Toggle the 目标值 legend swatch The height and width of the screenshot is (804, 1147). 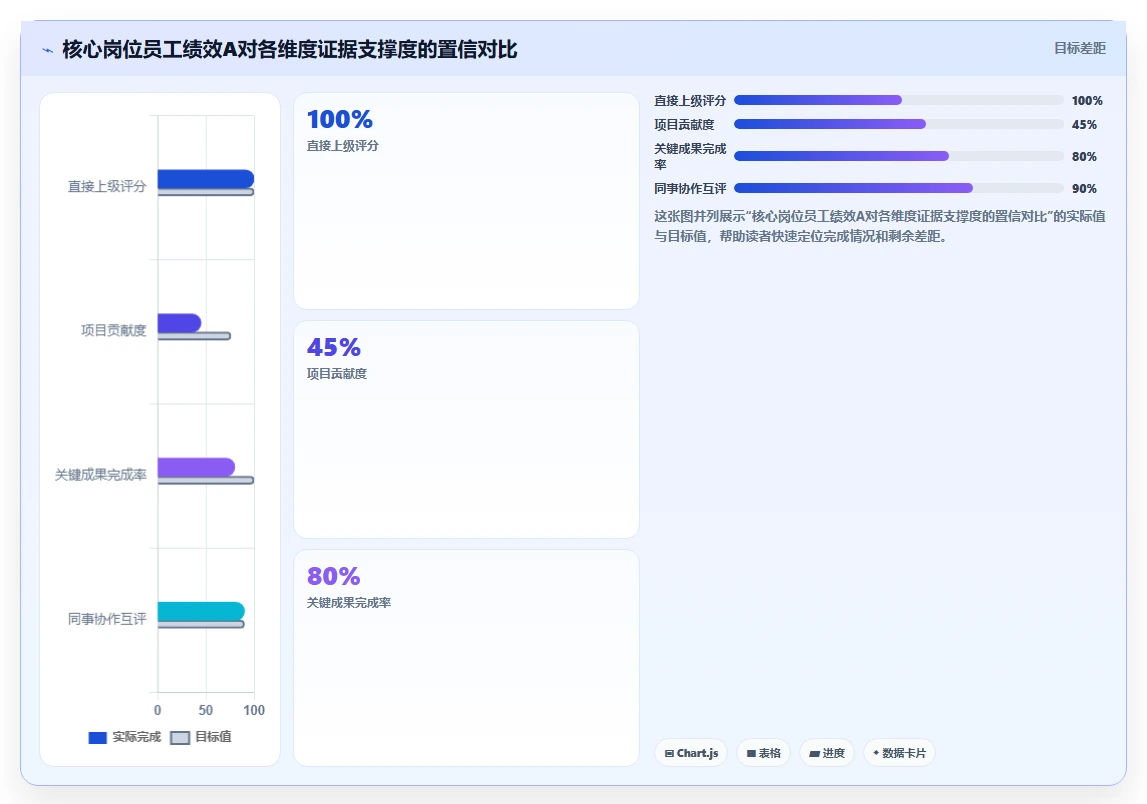(180, 737)
